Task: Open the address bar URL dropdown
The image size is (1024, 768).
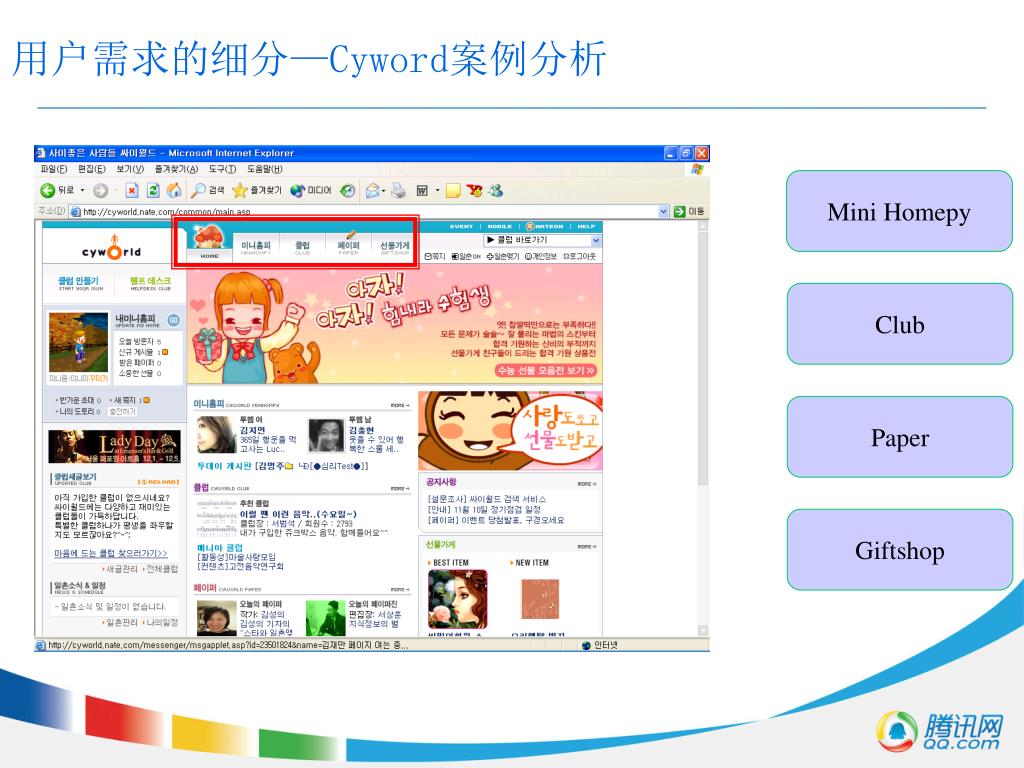Action: point(664,211)
